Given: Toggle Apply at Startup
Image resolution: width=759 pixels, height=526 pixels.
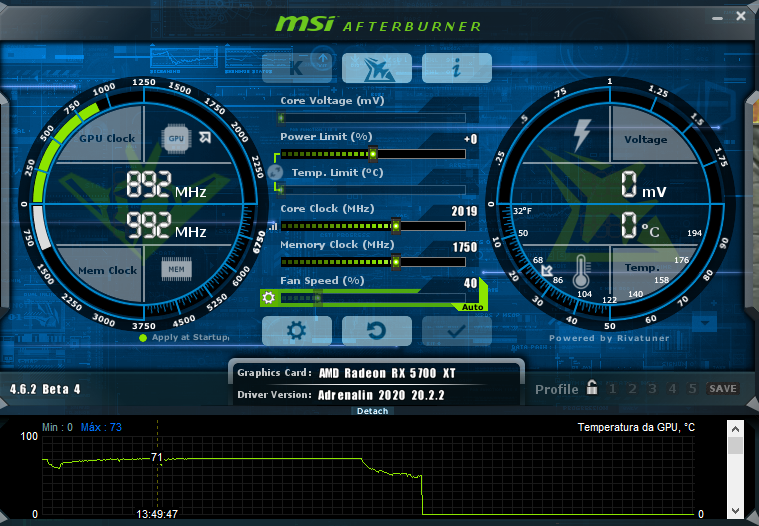Looking at the screenshot, I should (184, 337).
